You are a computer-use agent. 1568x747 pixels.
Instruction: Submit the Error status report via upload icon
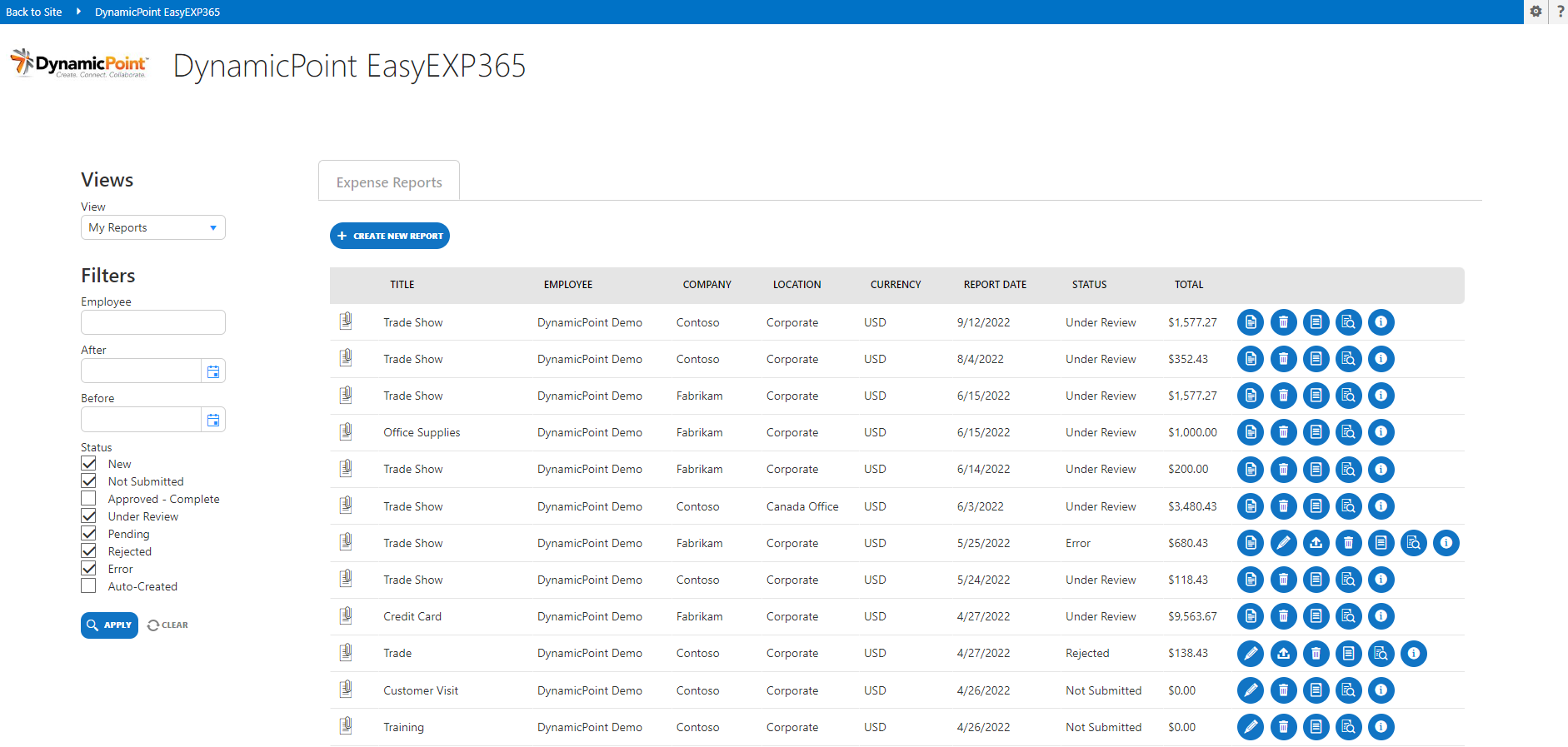click(1316, 543)
